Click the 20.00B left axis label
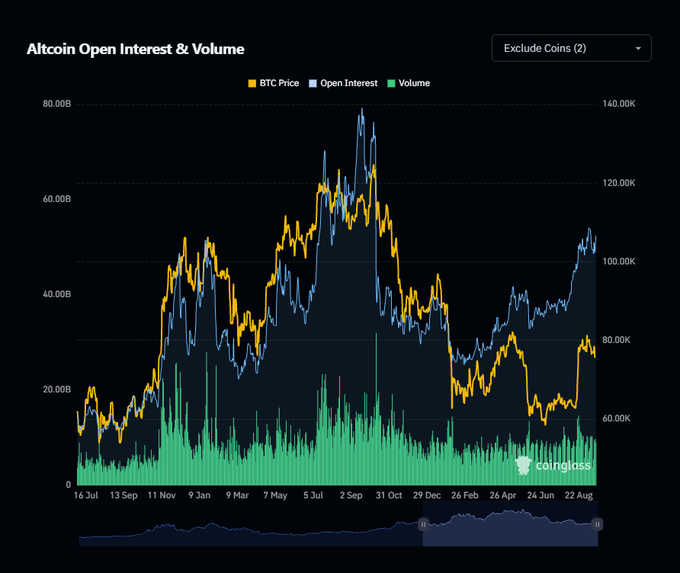The image size is (680, 573). tap(56, 390)
